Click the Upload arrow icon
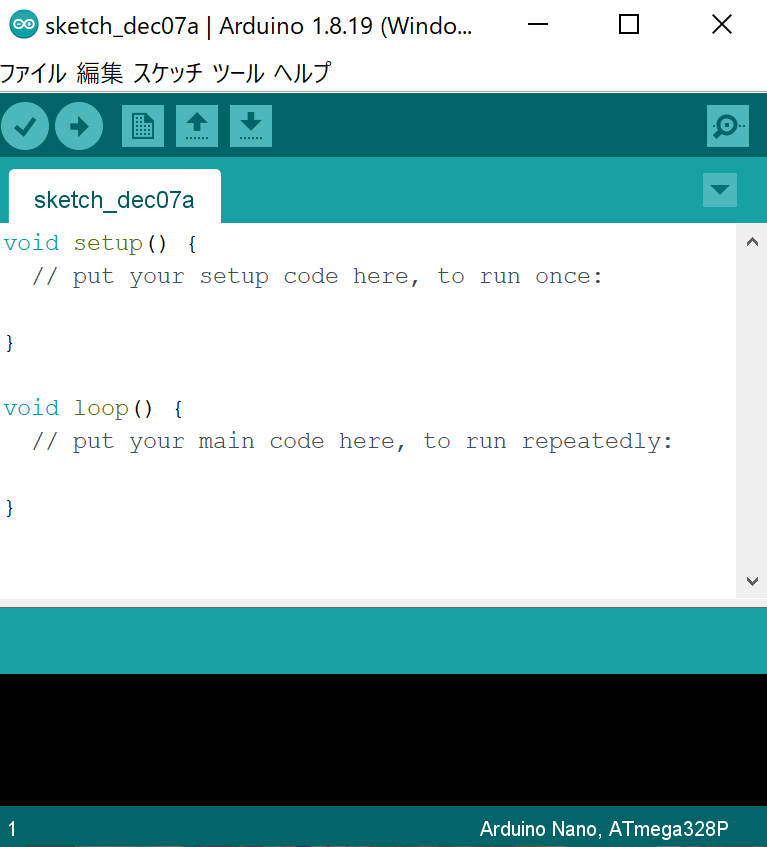Image resolution: width=767 pixels, height=847 pixels. (79, 126)
